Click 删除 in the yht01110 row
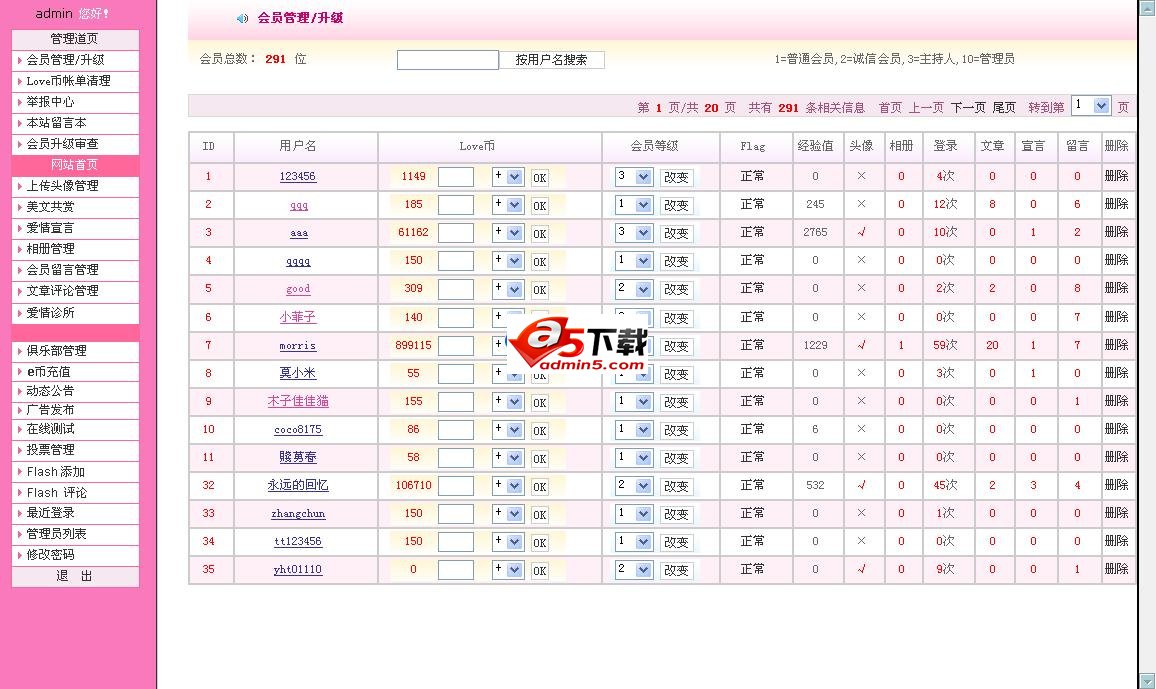 click(1116, 569)
